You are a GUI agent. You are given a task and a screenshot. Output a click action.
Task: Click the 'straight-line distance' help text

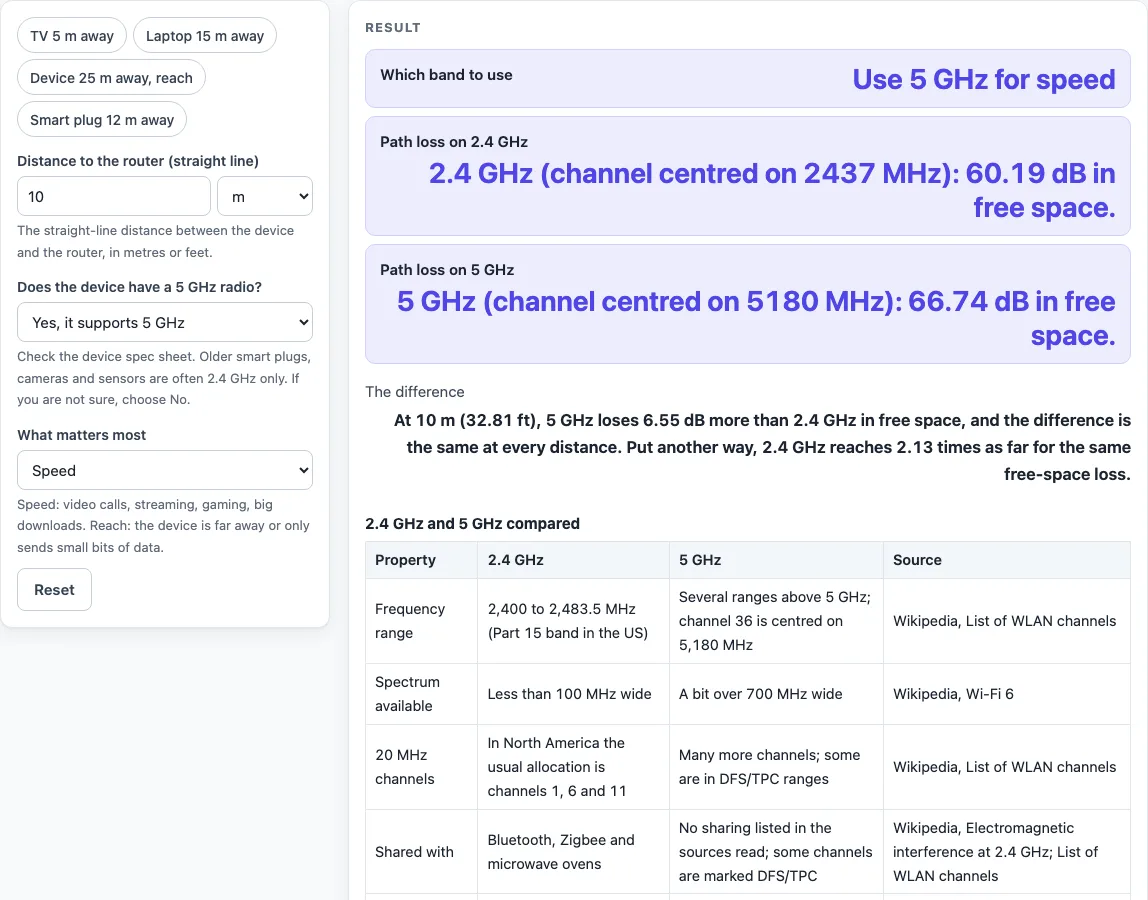pyautogui.click(x=155, y=241)
